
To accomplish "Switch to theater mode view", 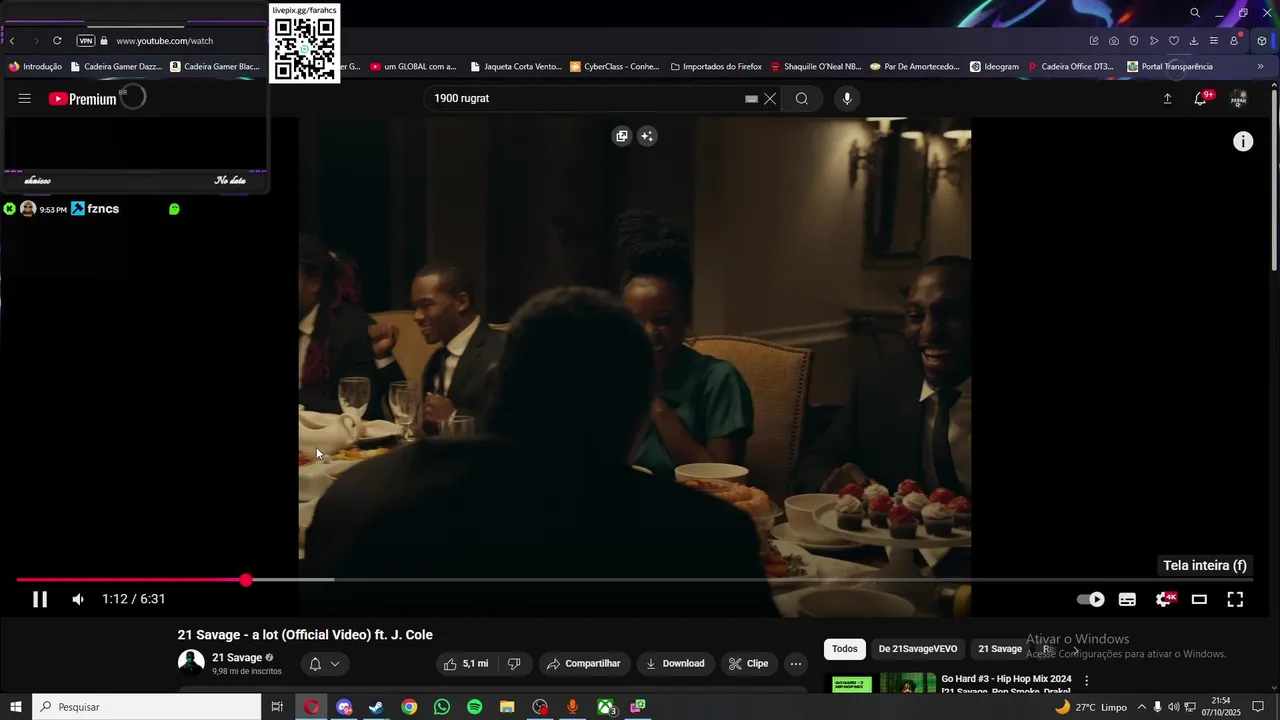I will point(1199,600).
